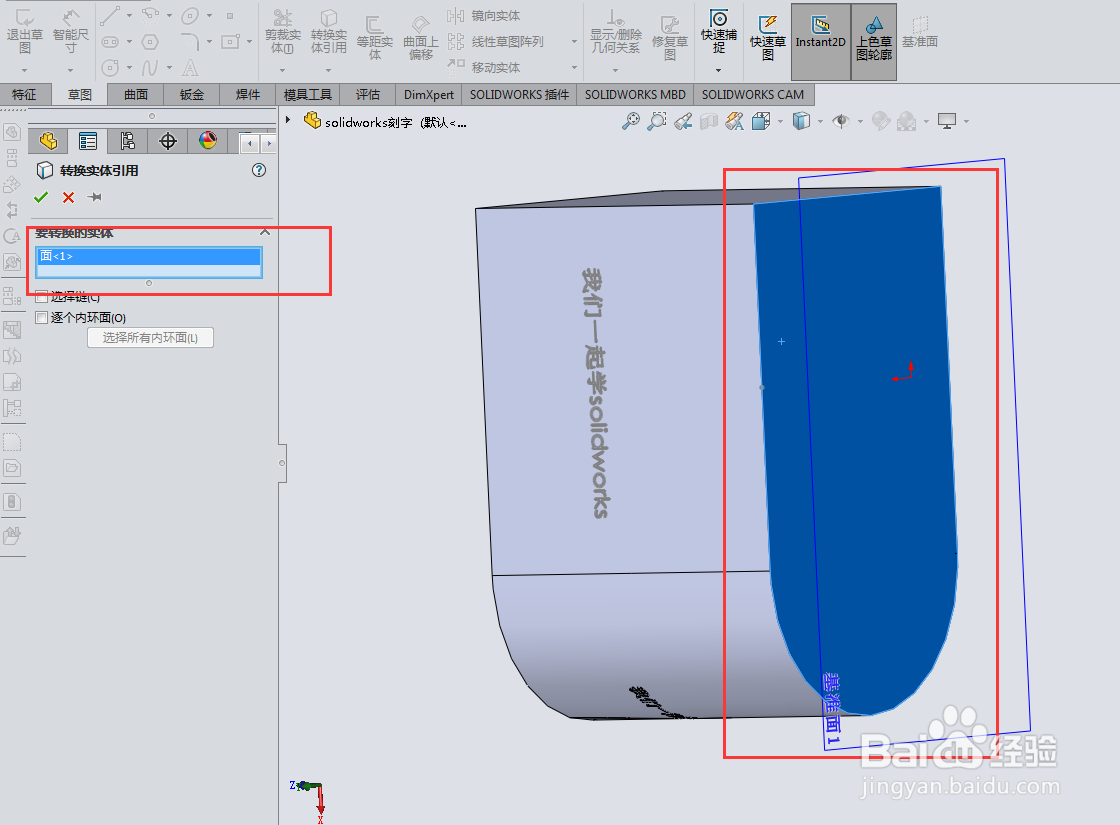This screenshot has height=825, width=1120.
Task: Switch to the 模具工具 tab
Action: [x=308, y=94]
